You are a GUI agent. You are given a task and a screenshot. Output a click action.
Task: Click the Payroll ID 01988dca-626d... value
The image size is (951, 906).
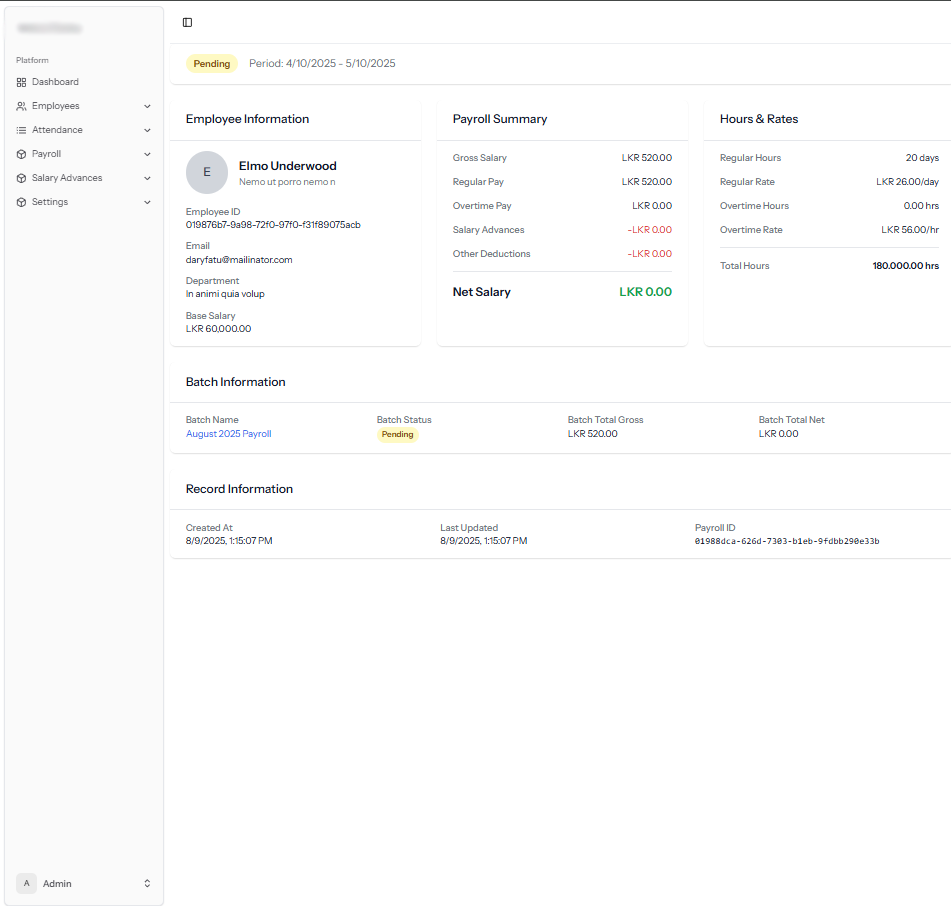tap(787, 541)
